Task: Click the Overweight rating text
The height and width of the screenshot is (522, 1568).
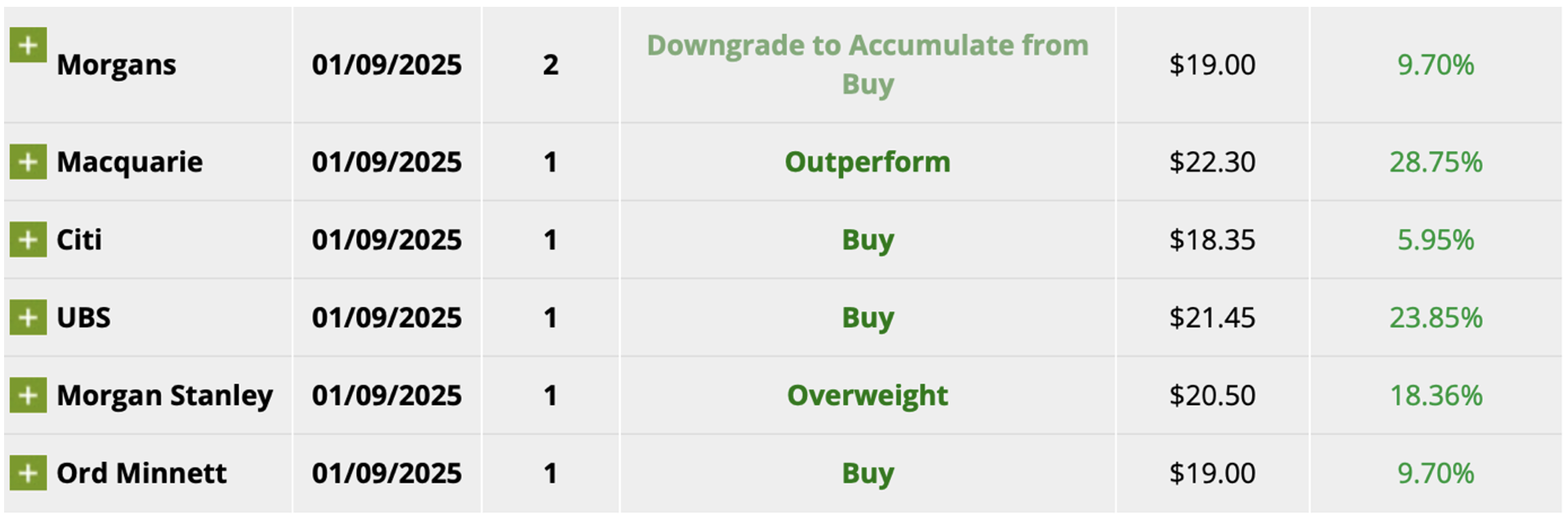Action: click(867, 396)
